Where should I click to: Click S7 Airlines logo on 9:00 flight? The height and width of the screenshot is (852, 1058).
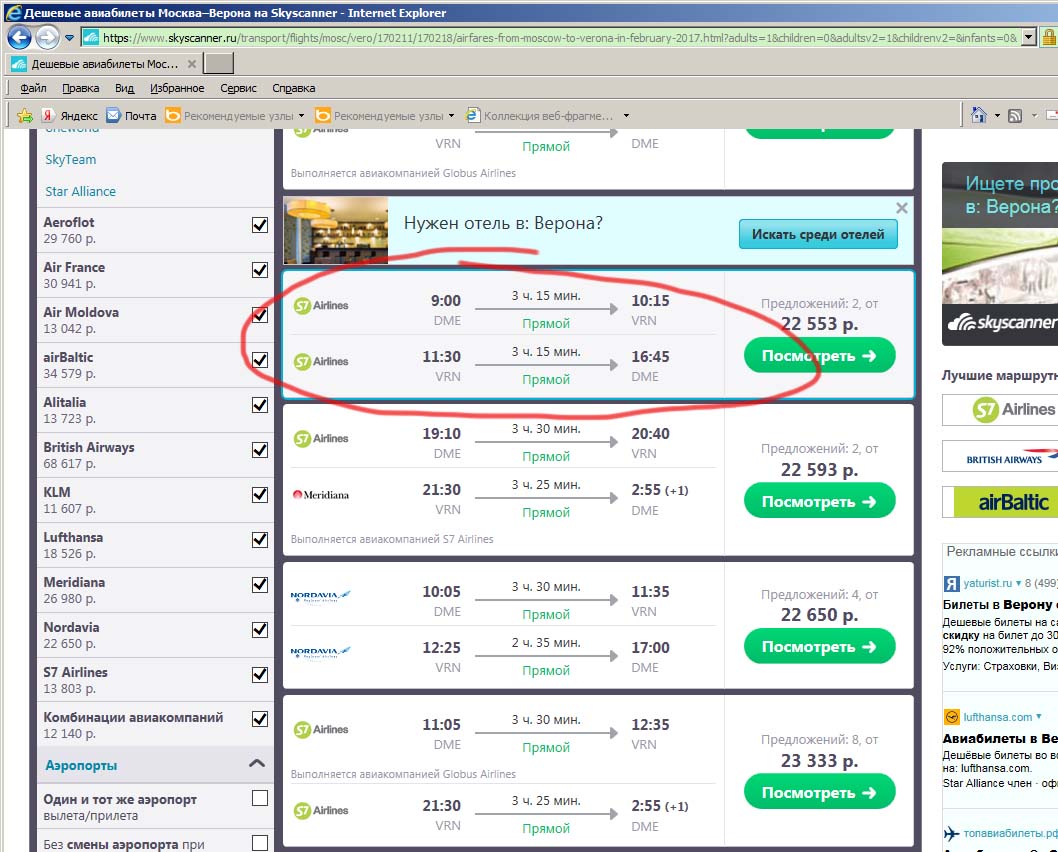[321, 306]
